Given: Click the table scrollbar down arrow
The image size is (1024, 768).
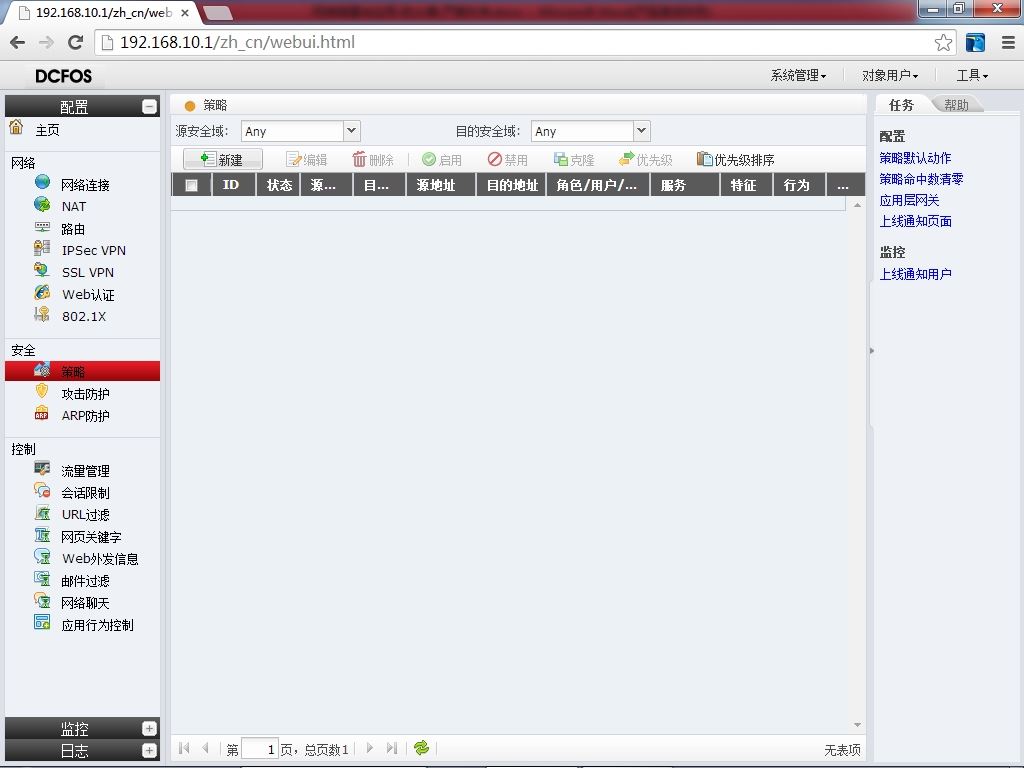Looking at the screenshot, I should click(857, 725).
